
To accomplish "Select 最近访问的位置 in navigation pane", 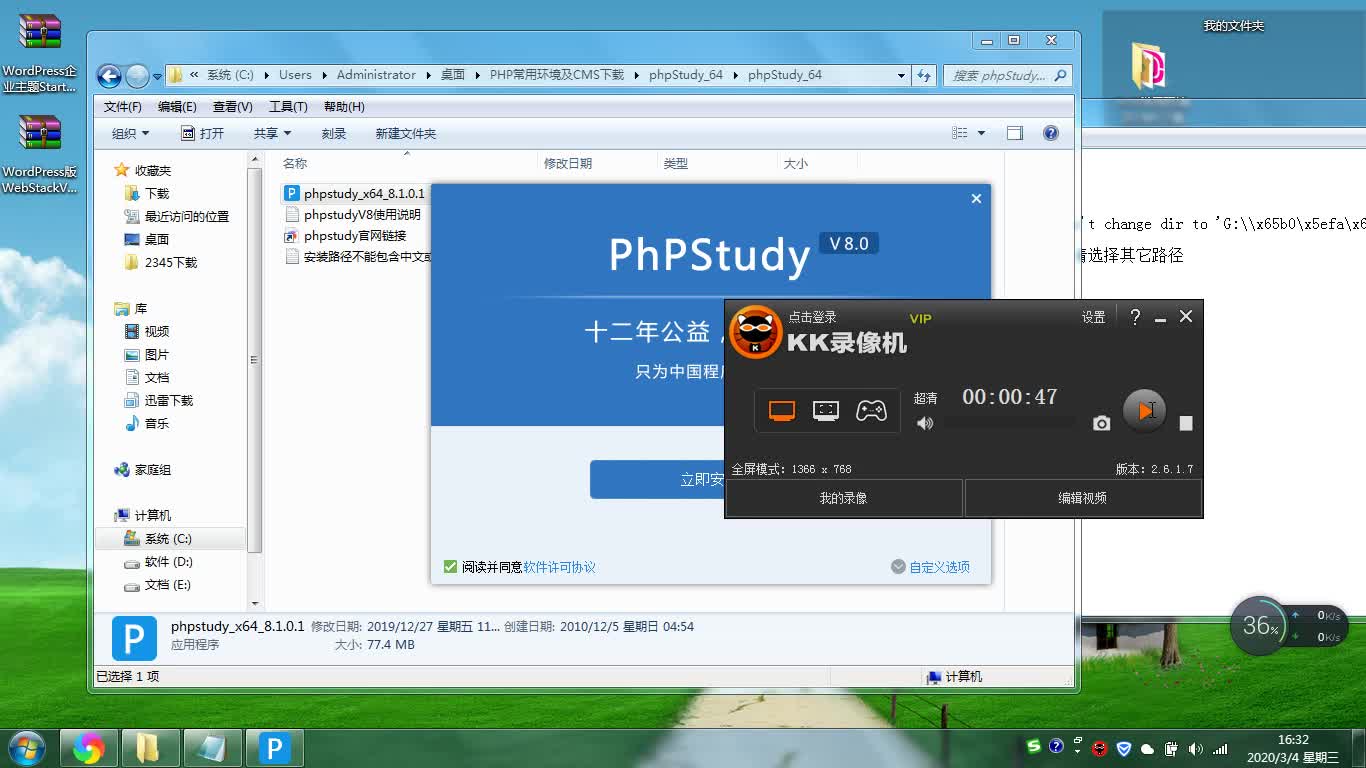I will pos(176,217).
